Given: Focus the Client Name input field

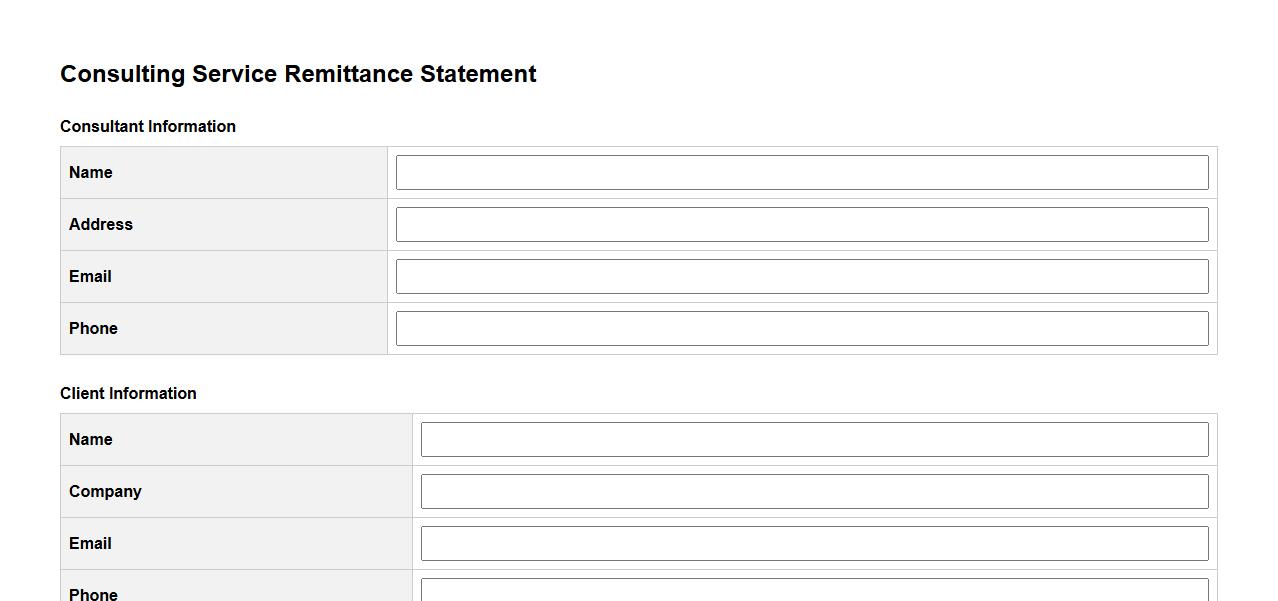Looking at the screenshot, I should point(814,439).
